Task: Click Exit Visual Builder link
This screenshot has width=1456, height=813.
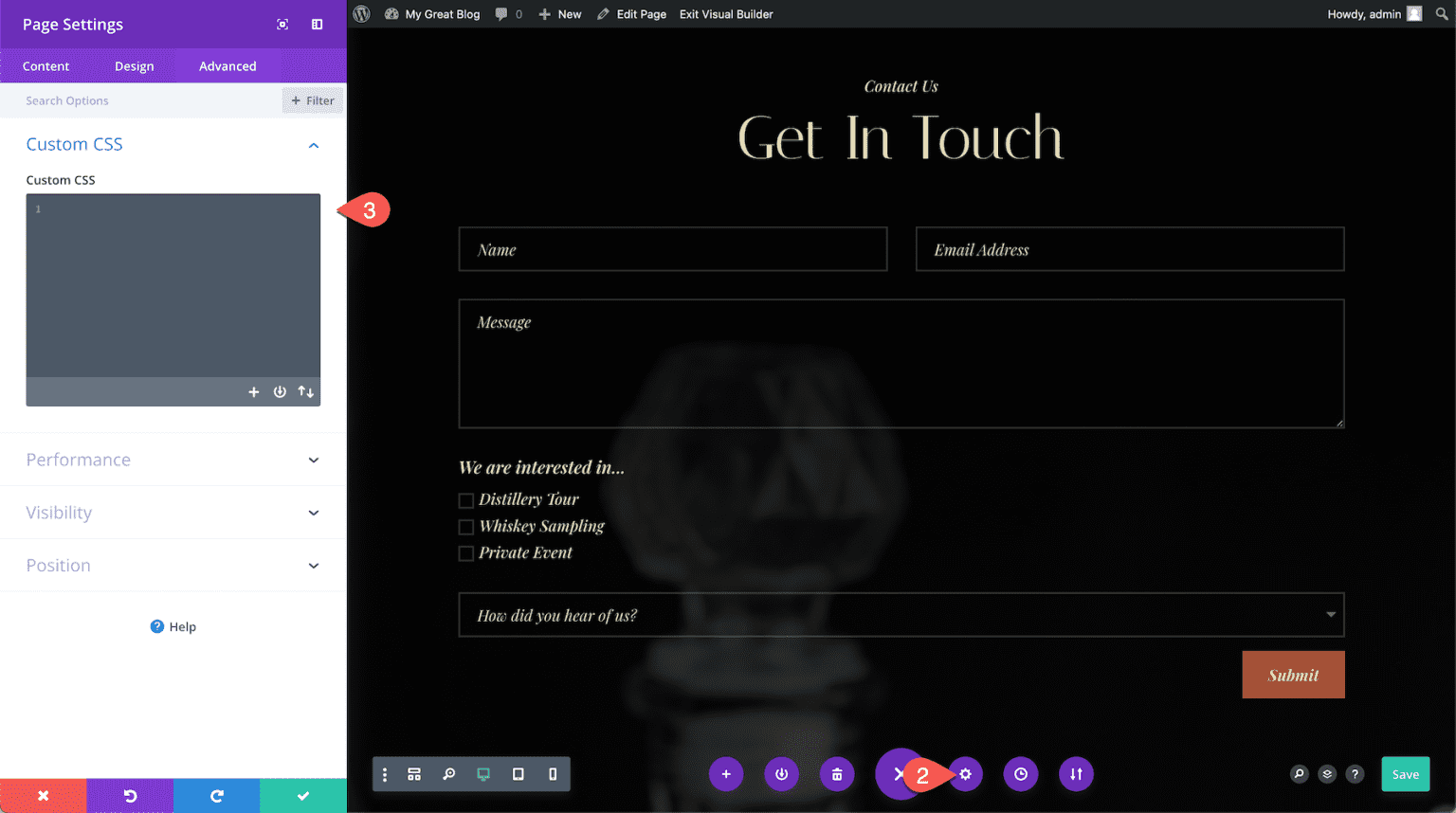Action: (x=726, y=14)
